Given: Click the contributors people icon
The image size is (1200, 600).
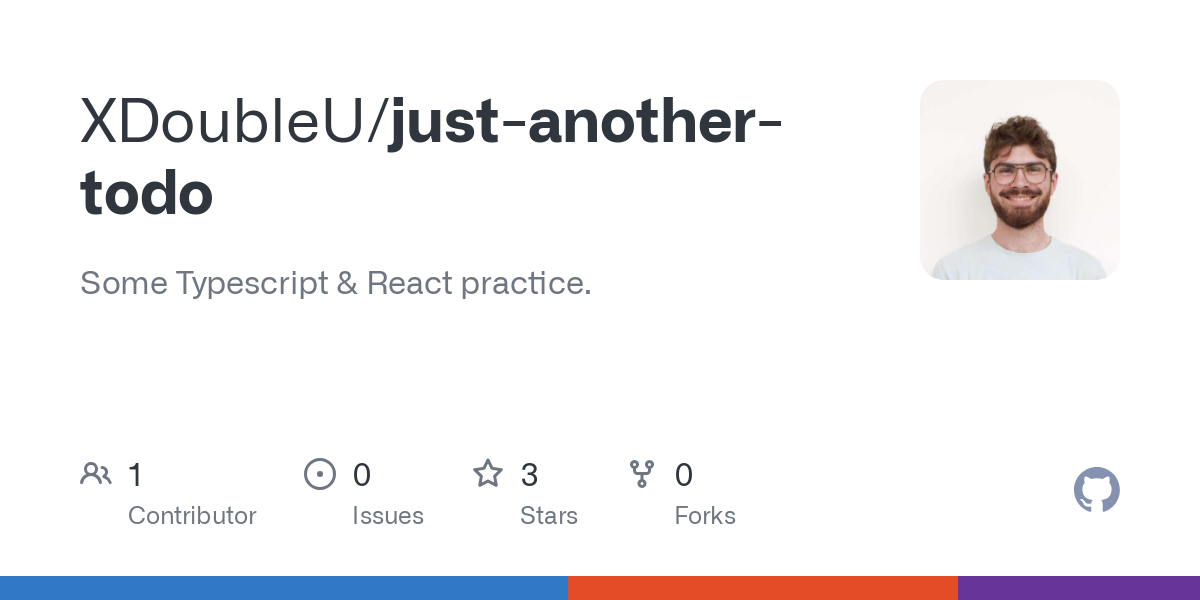Looking at the screenshot, I should 96,474.
